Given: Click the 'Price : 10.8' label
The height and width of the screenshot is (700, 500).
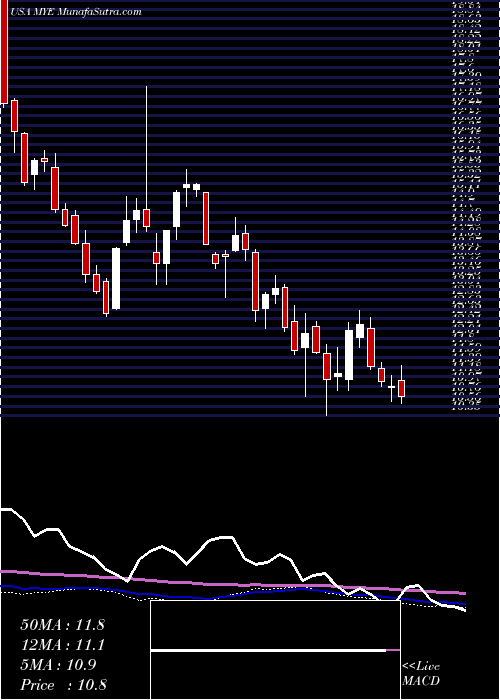Looking at the screenshot, I should pos(63,685).
